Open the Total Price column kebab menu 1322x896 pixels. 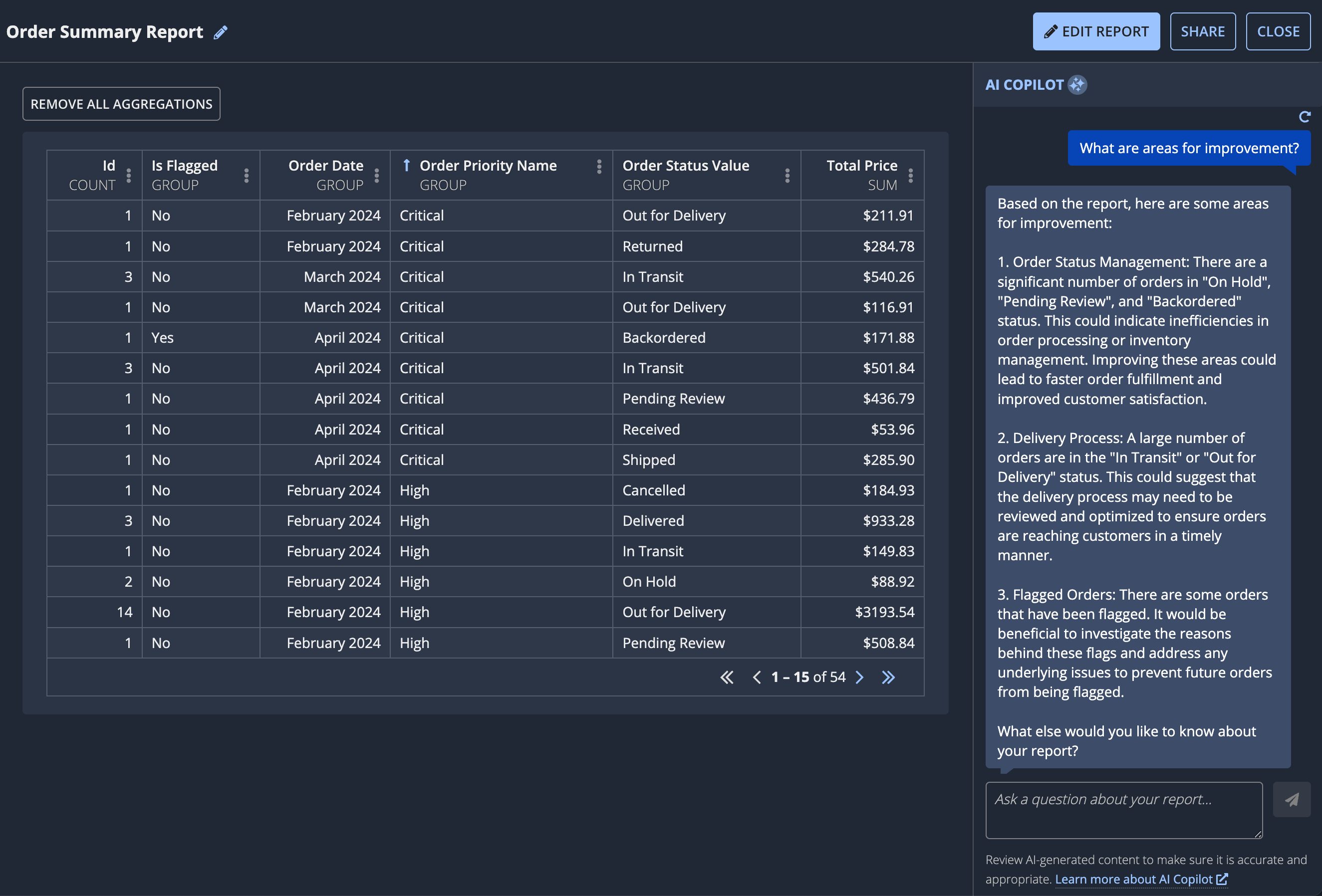[x=911, y=176]
